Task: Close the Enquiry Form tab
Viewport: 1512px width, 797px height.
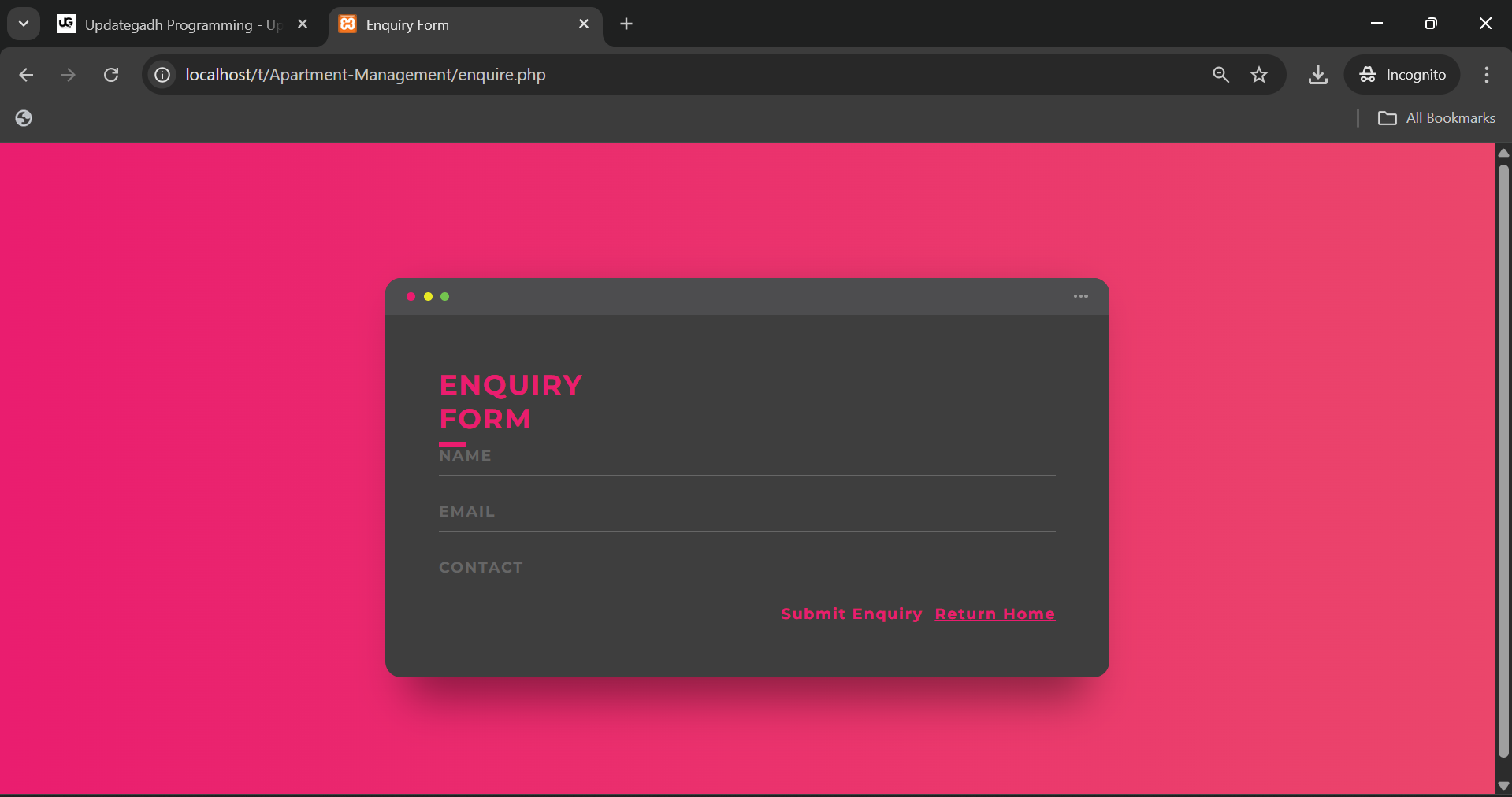Action: 584,24
